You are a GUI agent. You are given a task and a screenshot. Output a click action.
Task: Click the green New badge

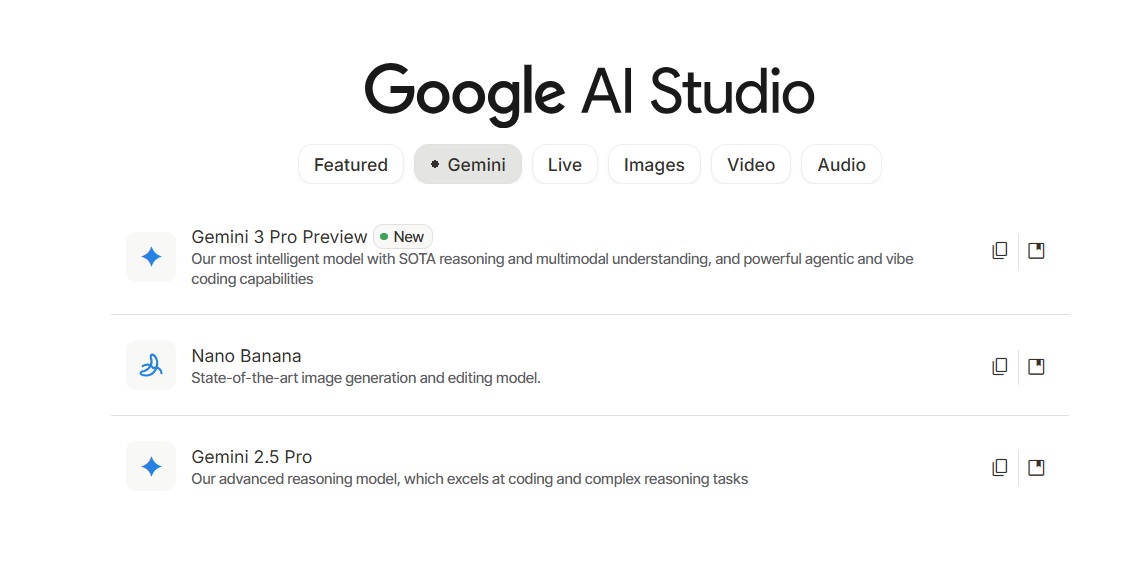(403, 237)
